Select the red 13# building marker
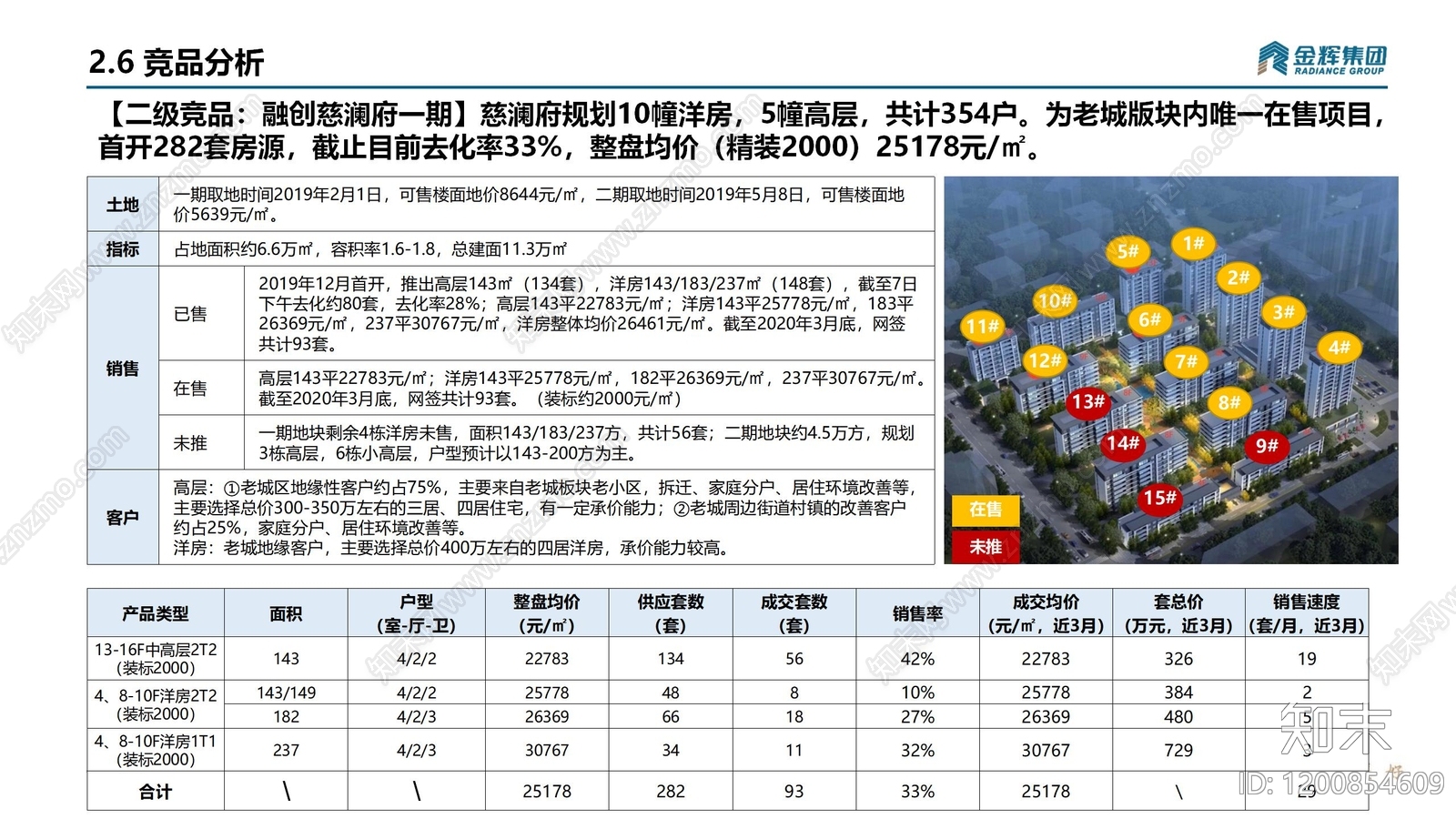Viewport: 1456px width, 819px height. tap(1087, 401)
